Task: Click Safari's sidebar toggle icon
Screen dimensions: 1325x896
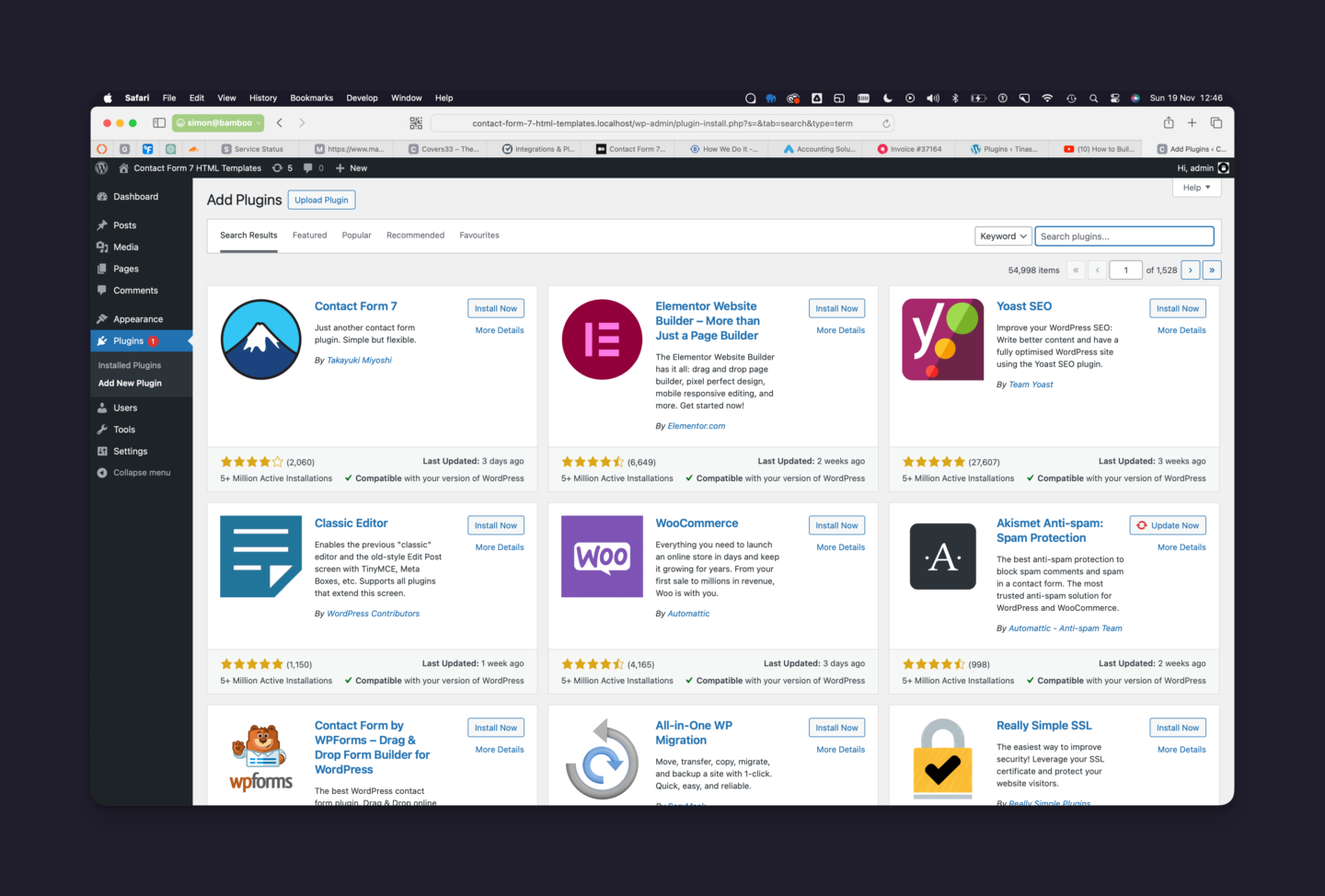Action: [159, 123]
